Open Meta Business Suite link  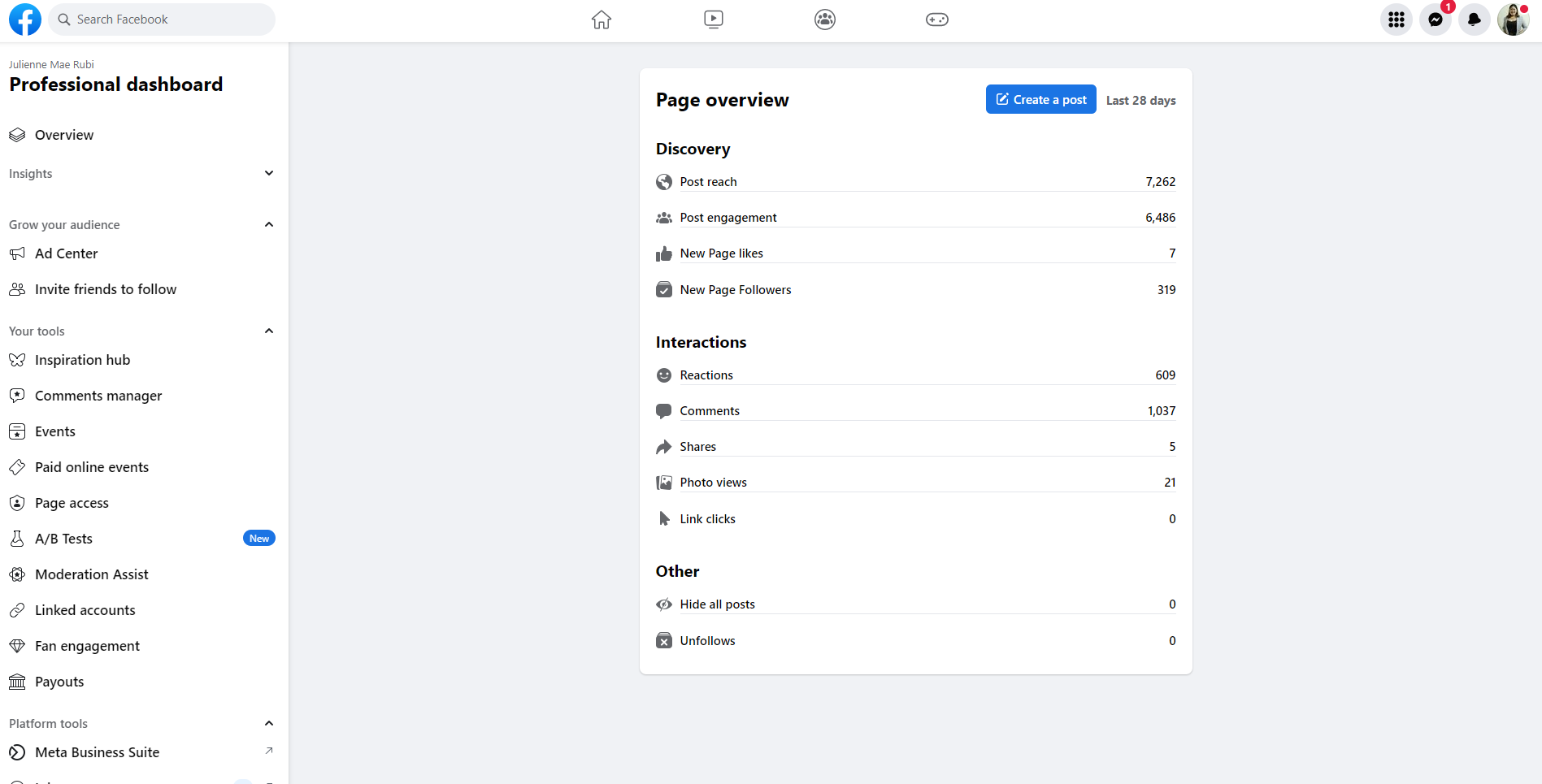[97, 752]
